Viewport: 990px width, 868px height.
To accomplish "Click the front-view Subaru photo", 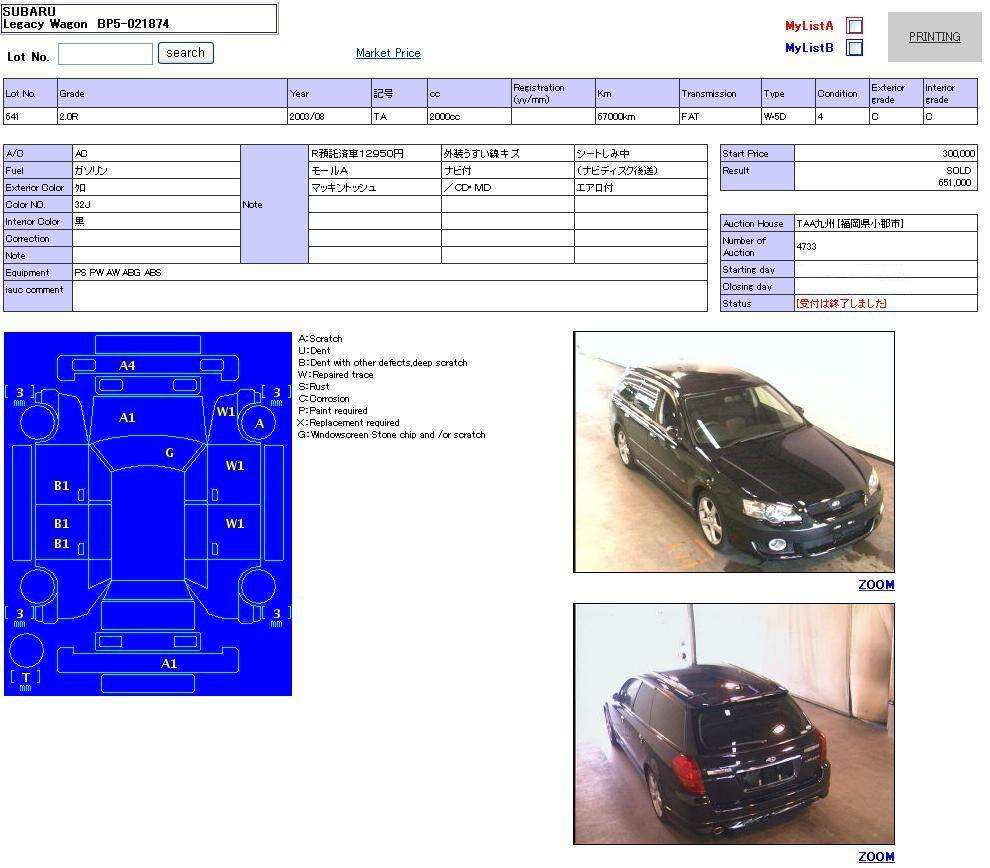I will (734, 452).
